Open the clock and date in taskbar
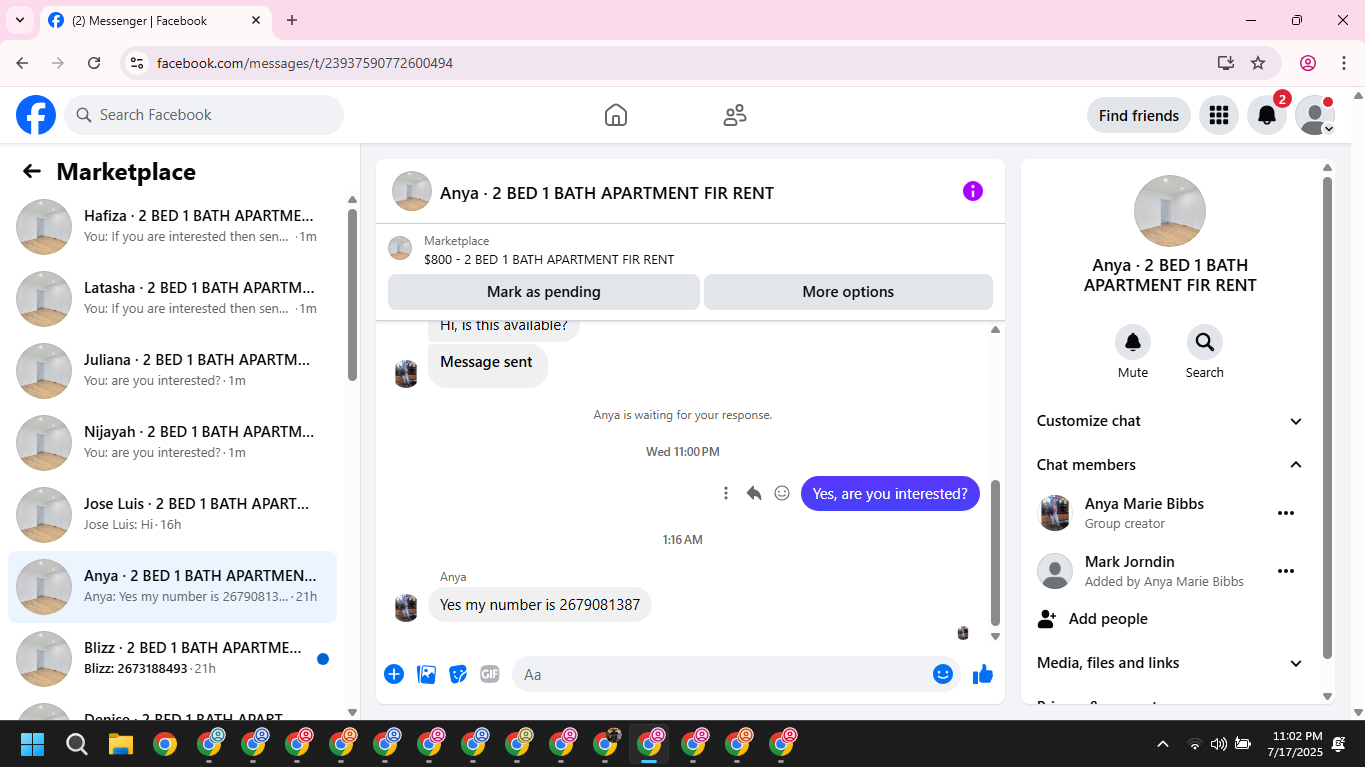The width and height of the screenshot is (1365, 767). pos(1295,744)
